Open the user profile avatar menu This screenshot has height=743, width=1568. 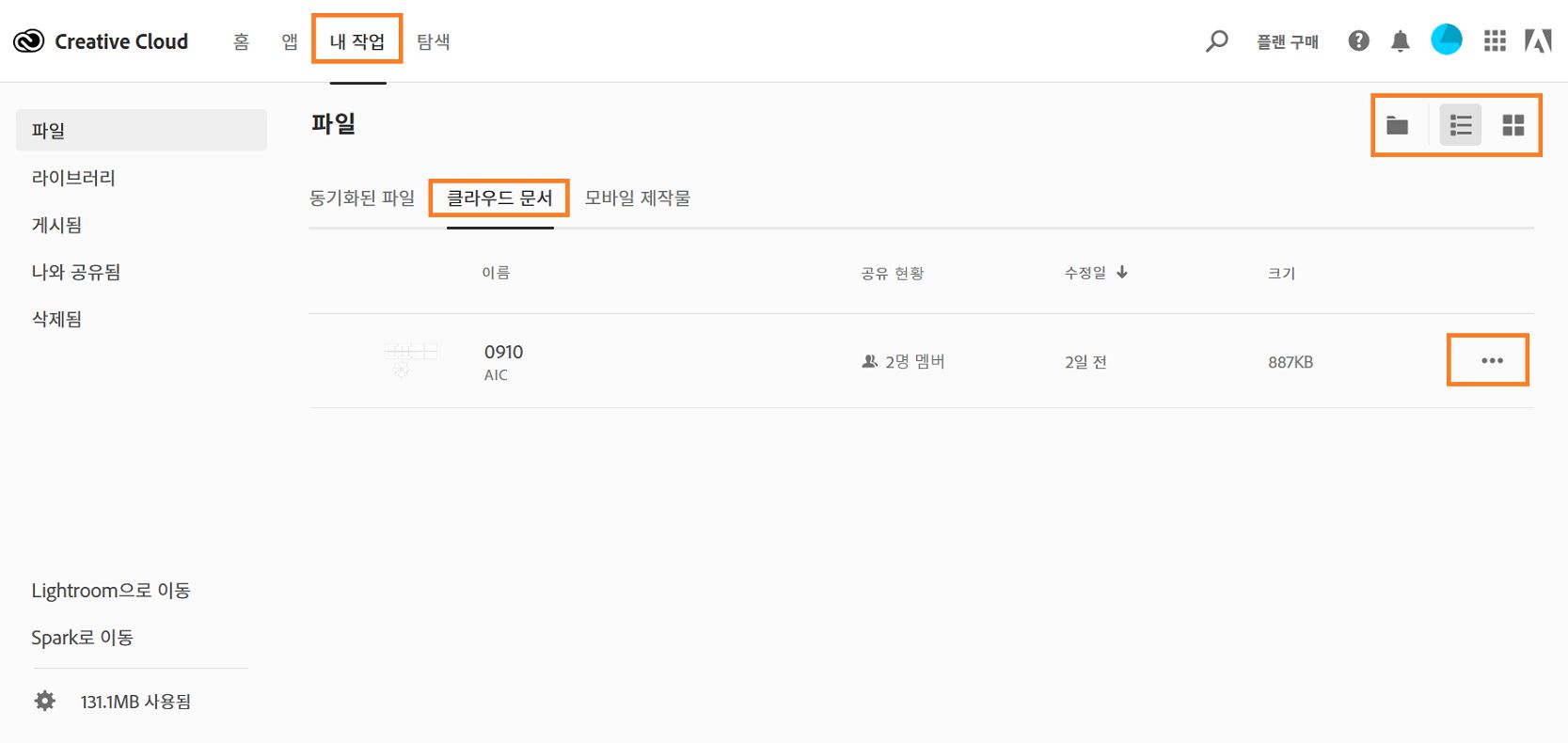[x=1446, y=40]
